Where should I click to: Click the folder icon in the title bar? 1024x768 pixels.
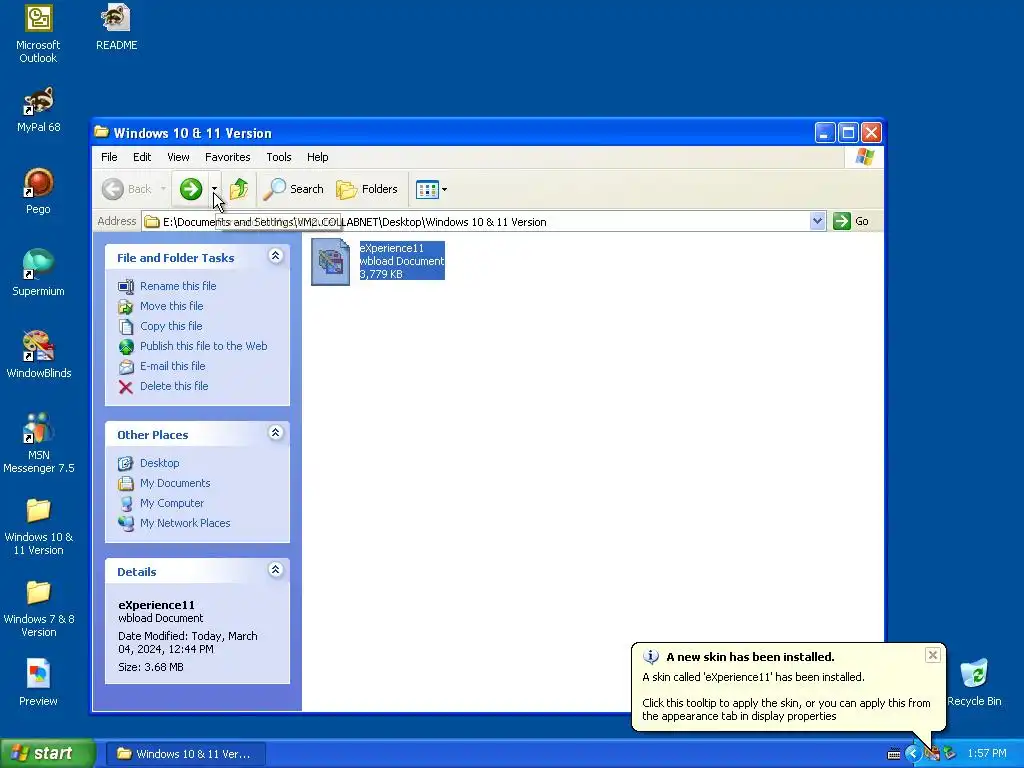(x=101, y=133)
